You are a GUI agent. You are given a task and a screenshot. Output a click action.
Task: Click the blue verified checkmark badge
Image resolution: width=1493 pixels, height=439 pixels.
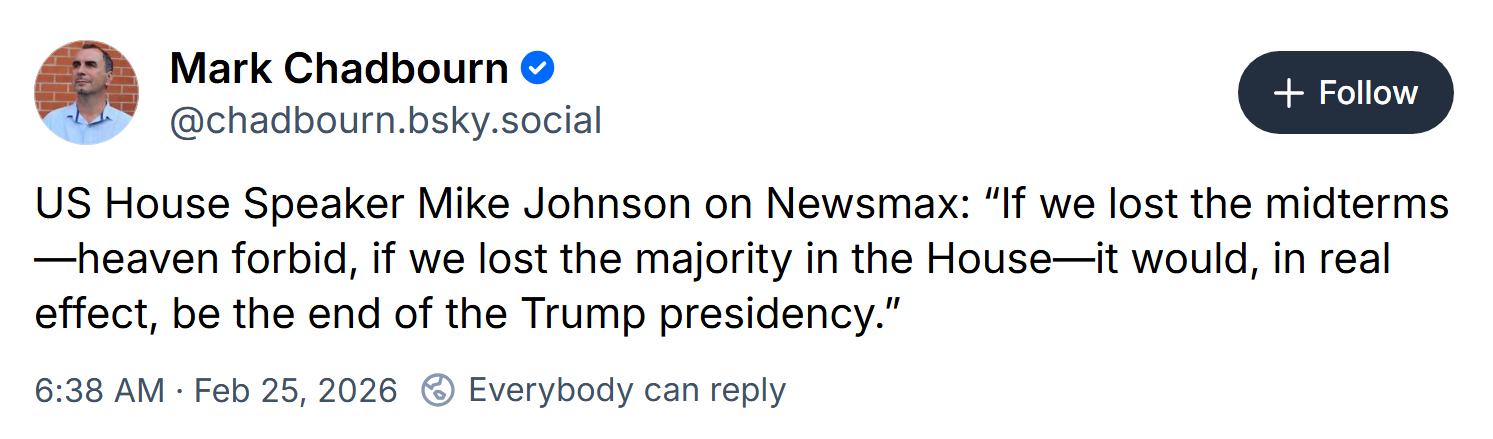538,69
